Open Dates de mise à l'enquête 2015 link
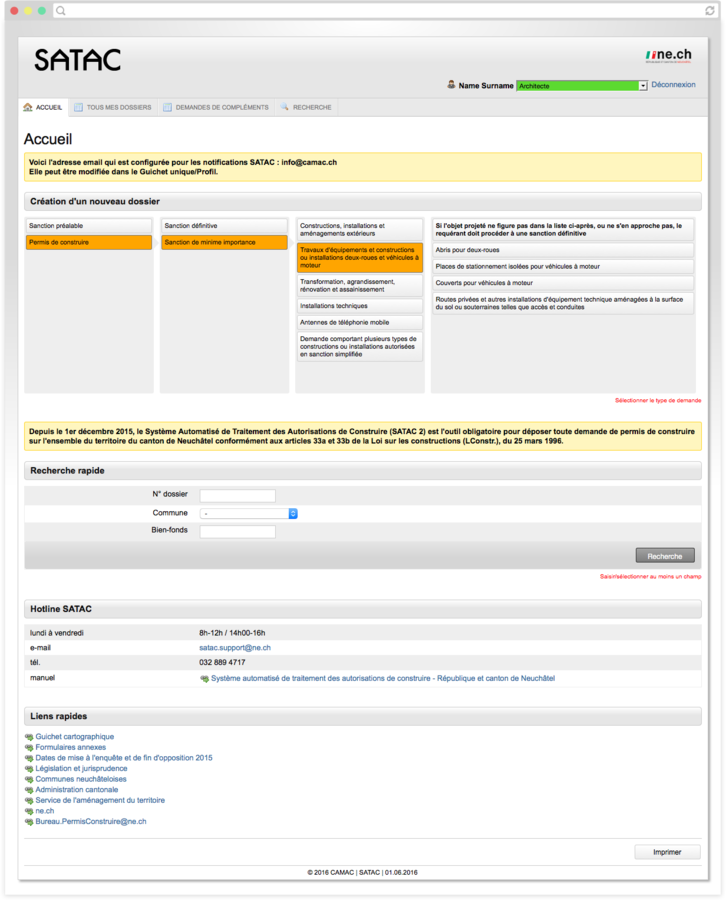This screenshot has width=726, height=900. click(124, 758)
